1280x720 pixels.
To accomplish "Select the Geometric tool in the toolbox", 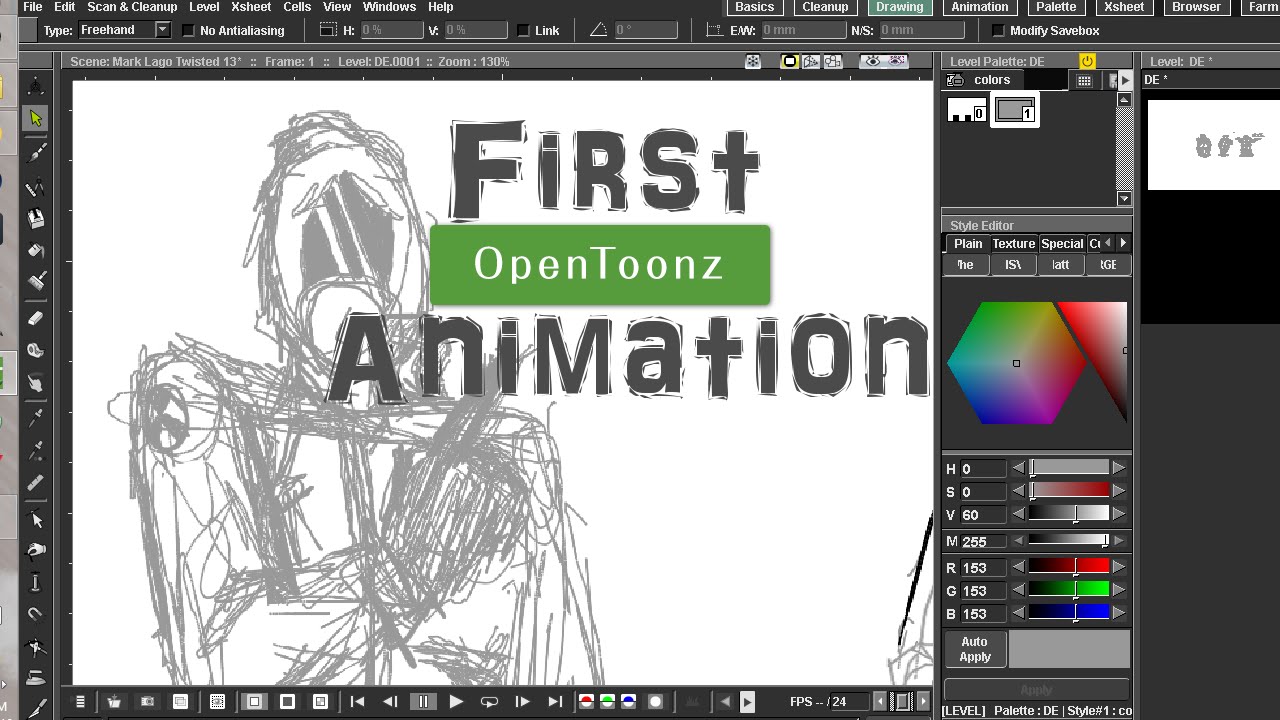I will pyautogui.click(x=36, y=186).
